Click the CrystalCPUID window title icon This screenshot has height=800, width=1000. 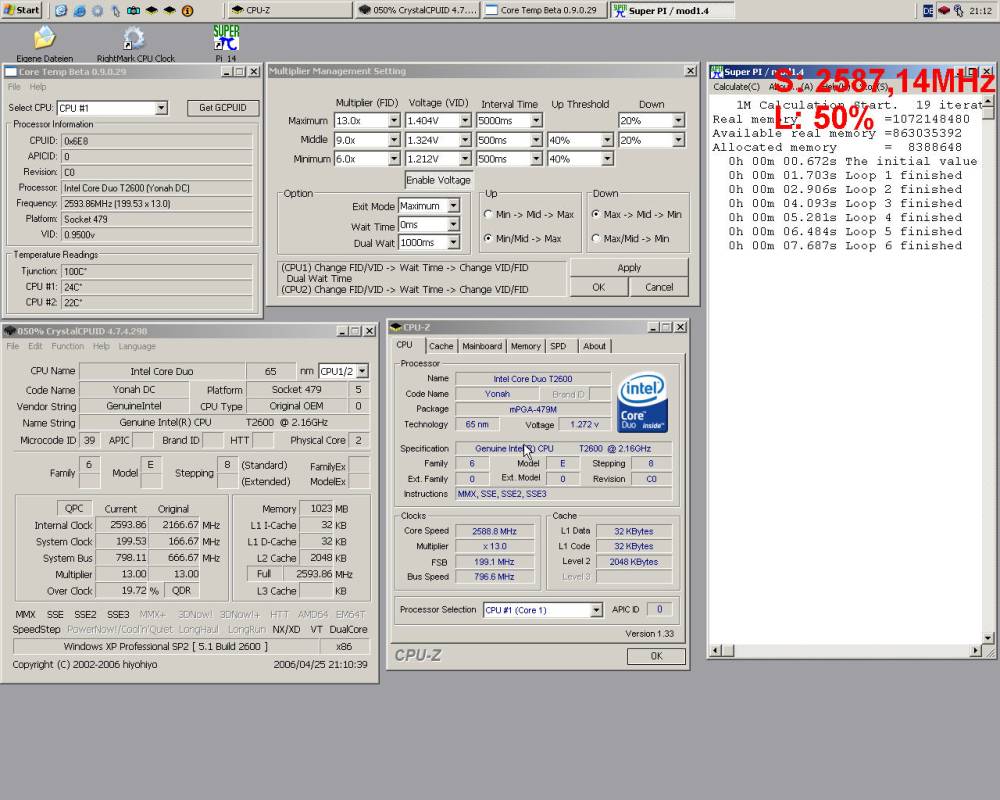click(10, 330)
